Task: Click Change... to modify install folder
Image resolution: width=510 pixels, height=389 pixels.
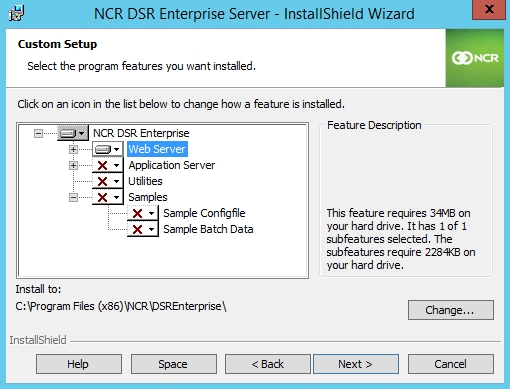Action: 451,310
